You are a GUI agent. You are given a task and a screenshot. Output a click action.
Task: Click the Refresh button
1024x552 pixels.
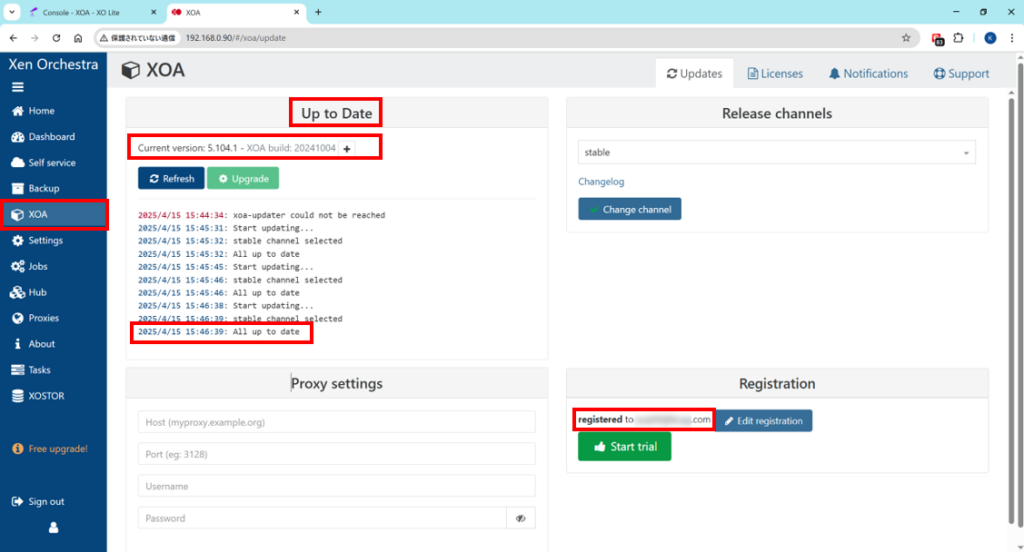[171, 178]
